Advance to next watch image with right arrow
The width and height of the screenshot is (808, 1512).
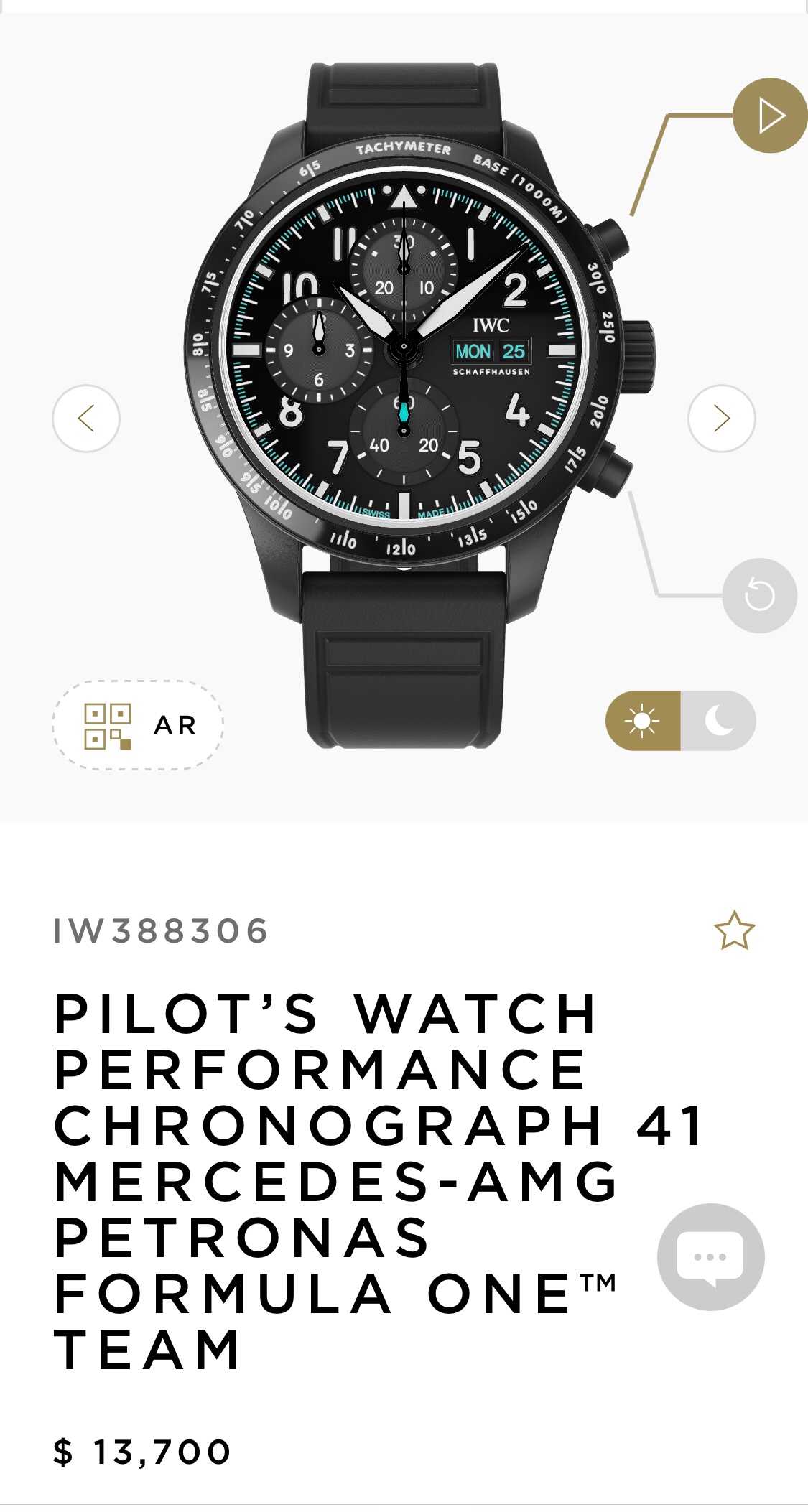click(721, 419)
